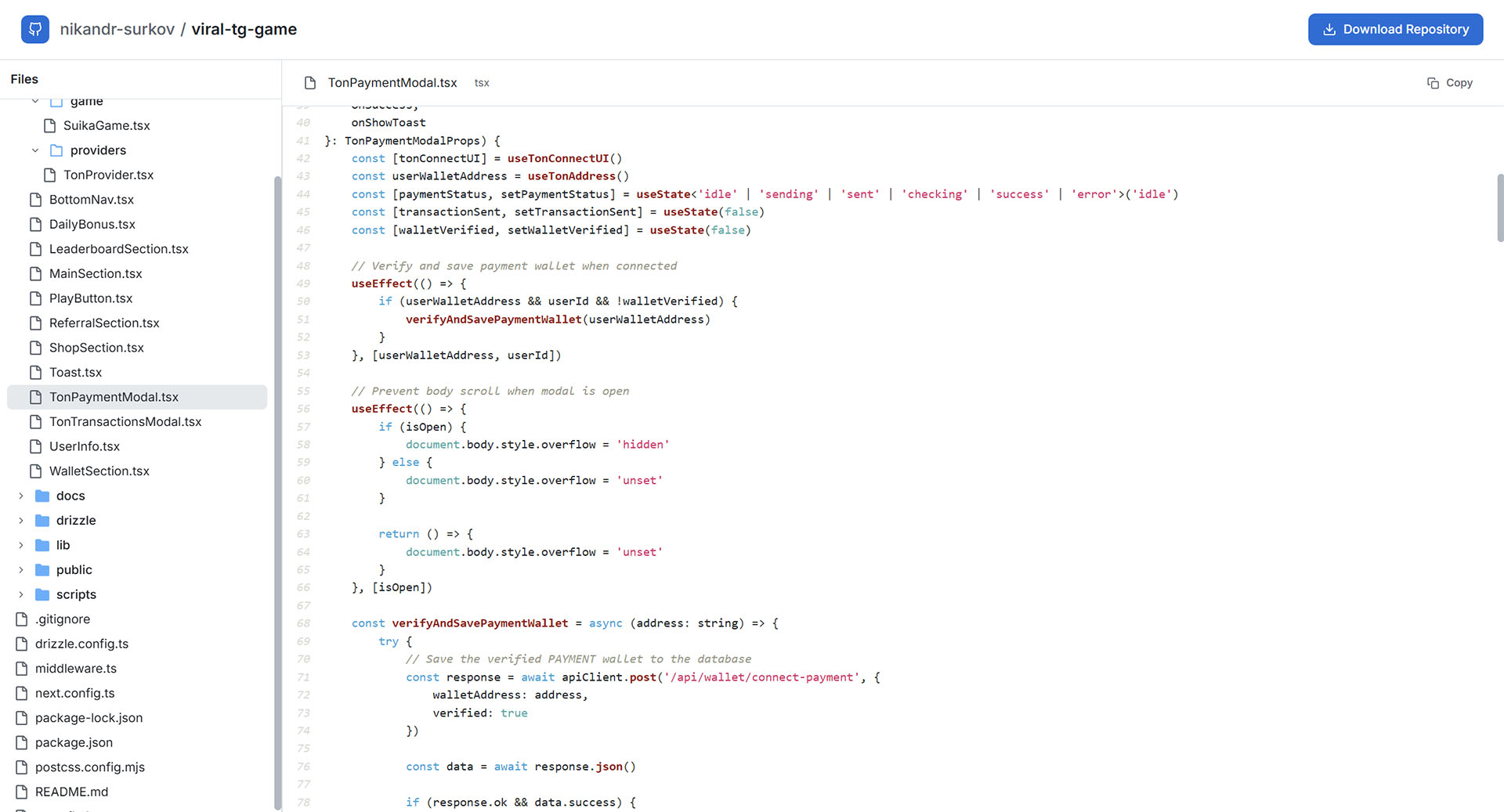1504x812 pixels.
Task: Click the copy icon next to Copy label
Action: tap(1433, 82)
